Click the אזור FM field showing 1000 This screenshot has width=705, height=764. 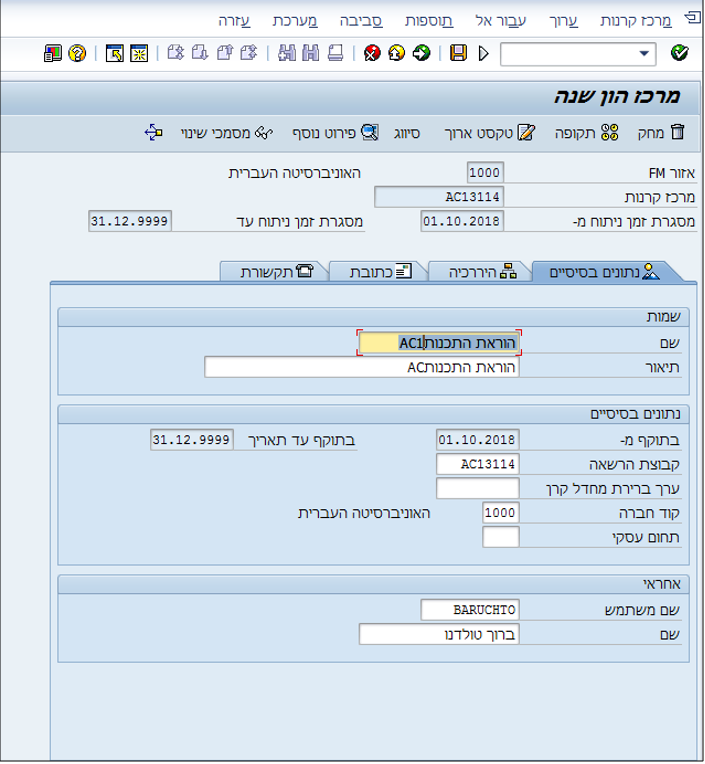[485, 172]
